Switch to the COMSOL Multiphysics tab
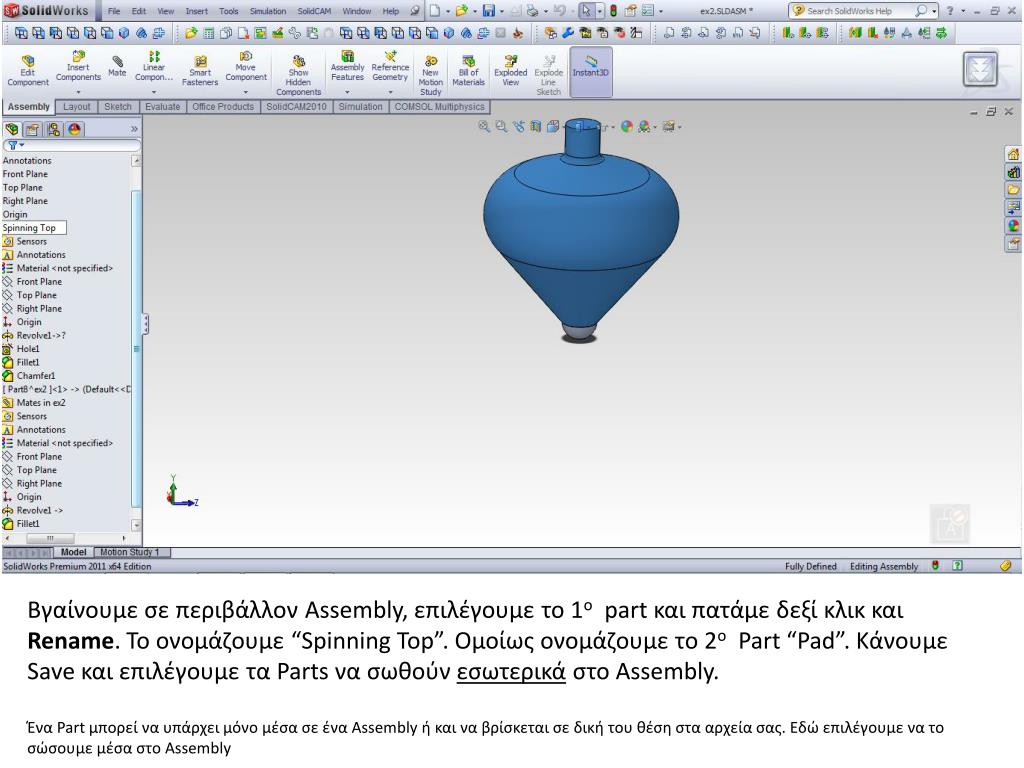This screenshot has height=768, width=1024. tap(440, 106)
